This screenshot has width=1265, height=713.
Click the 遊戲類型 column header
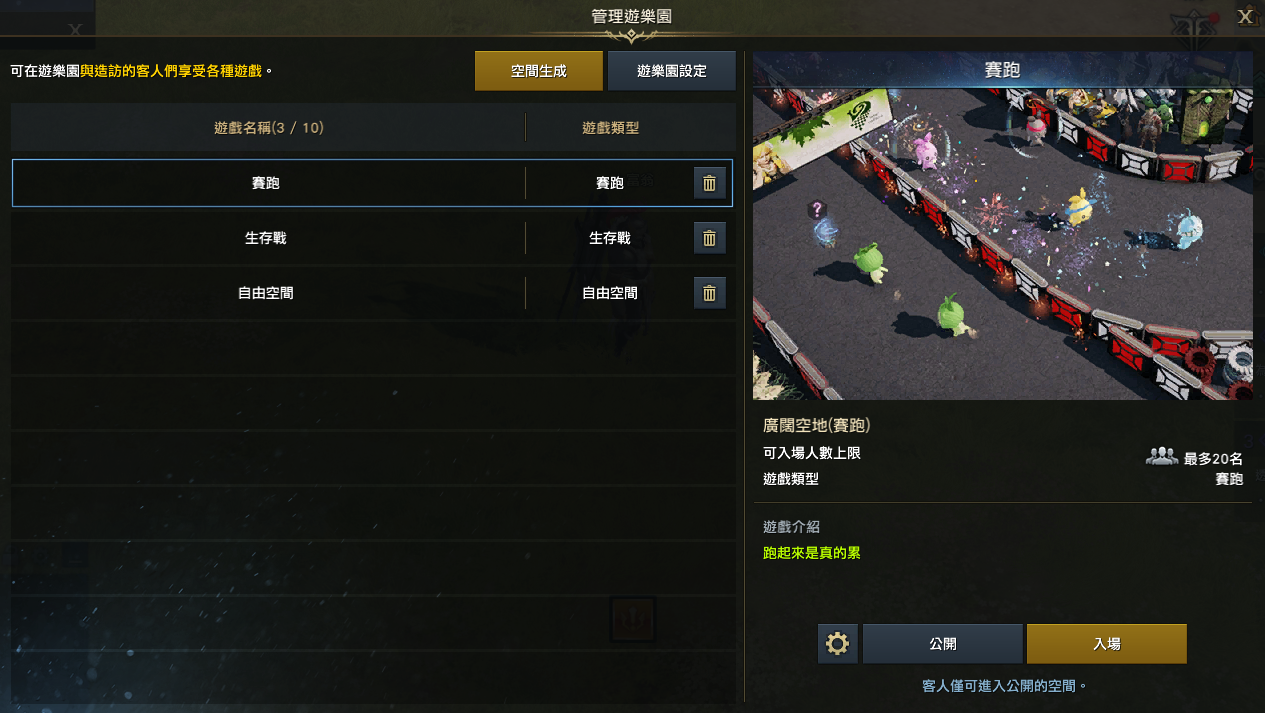click(610, 128)
